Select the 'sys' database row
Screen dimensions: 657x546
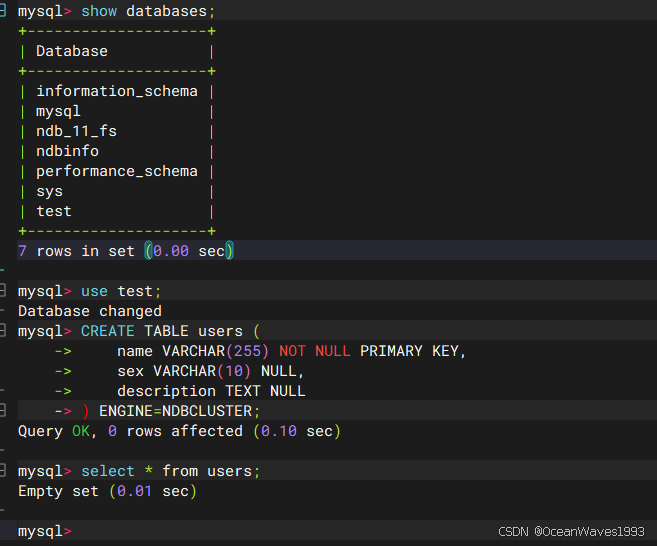(49, 191)
